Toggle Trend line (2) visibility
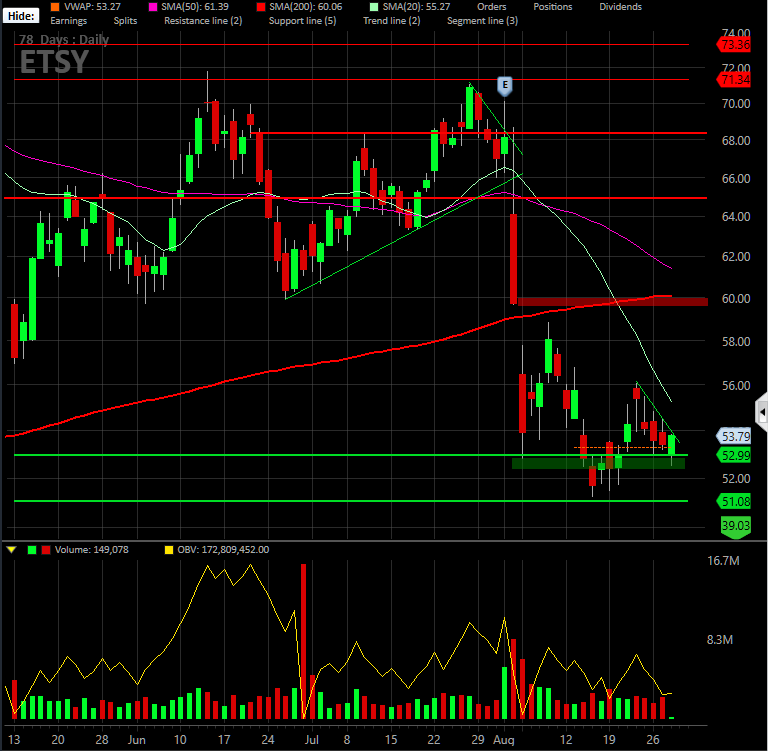The width and height of the screenshot is (768, 751). click(x=391, y=21)
